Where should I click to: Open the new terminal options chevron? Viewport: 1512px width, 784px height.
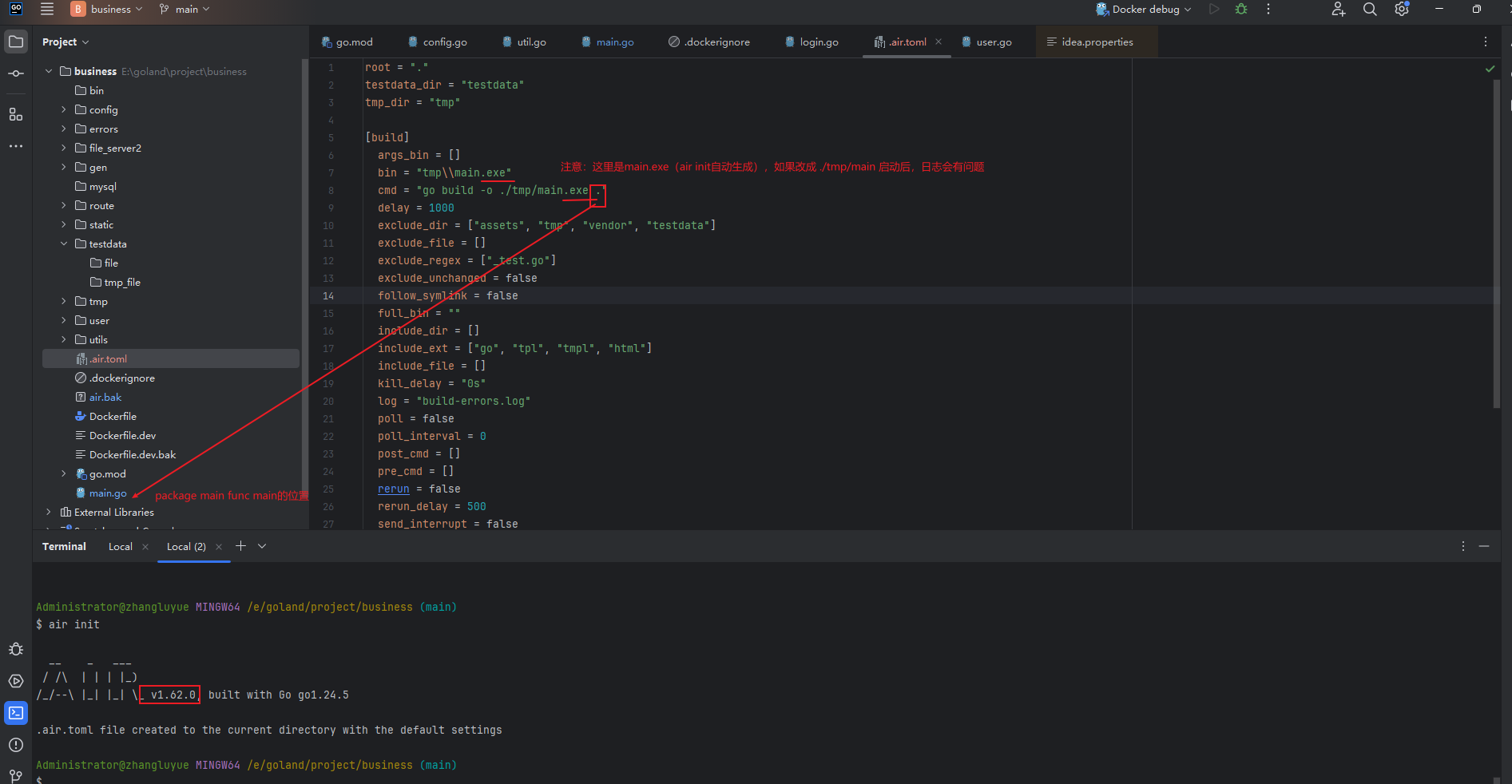262,546
